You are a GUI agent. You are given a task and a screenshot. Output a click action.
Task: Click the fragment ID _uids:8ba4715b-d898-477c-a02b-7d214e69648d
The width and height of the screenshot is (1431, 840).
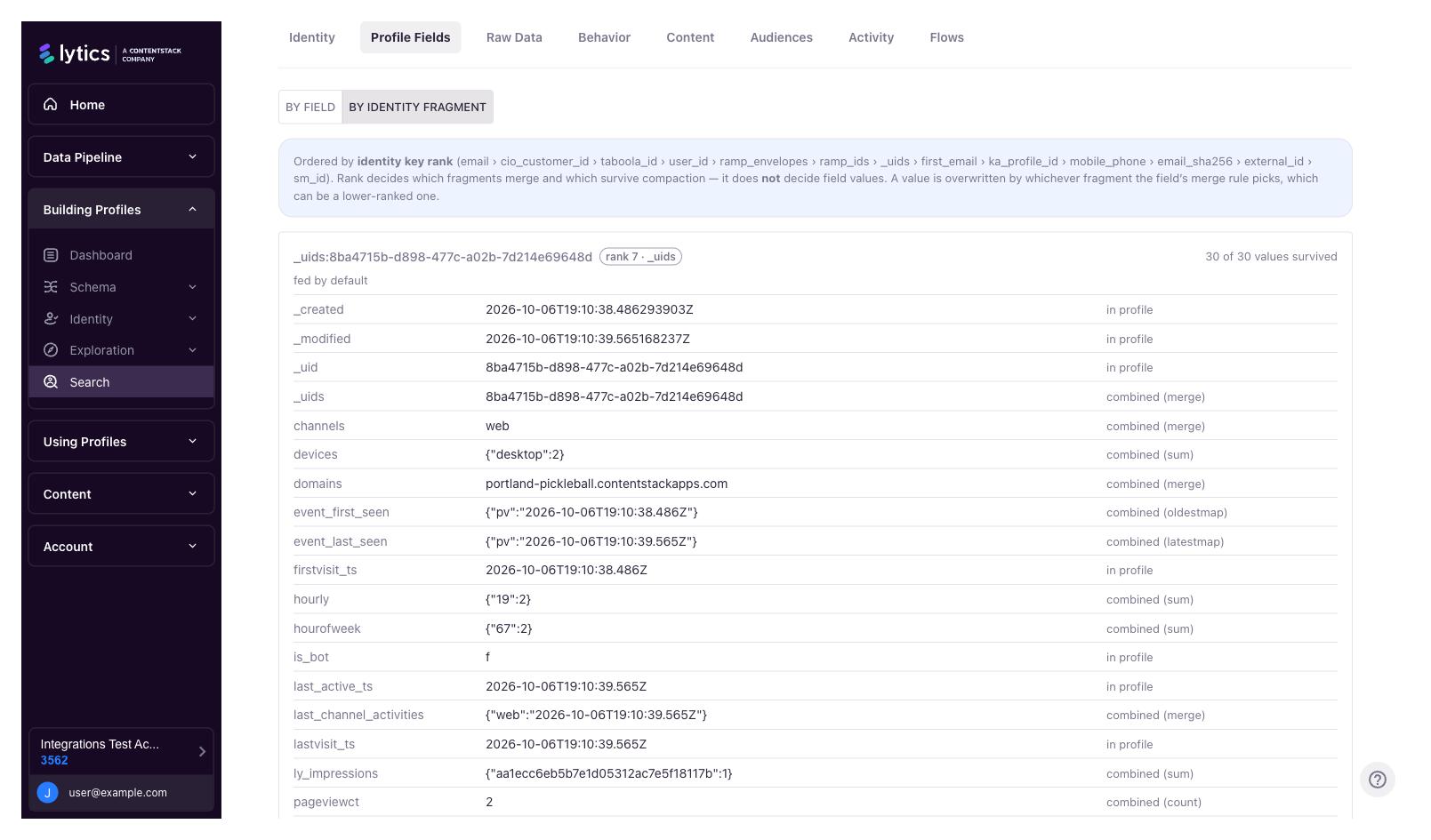[443, 257]
